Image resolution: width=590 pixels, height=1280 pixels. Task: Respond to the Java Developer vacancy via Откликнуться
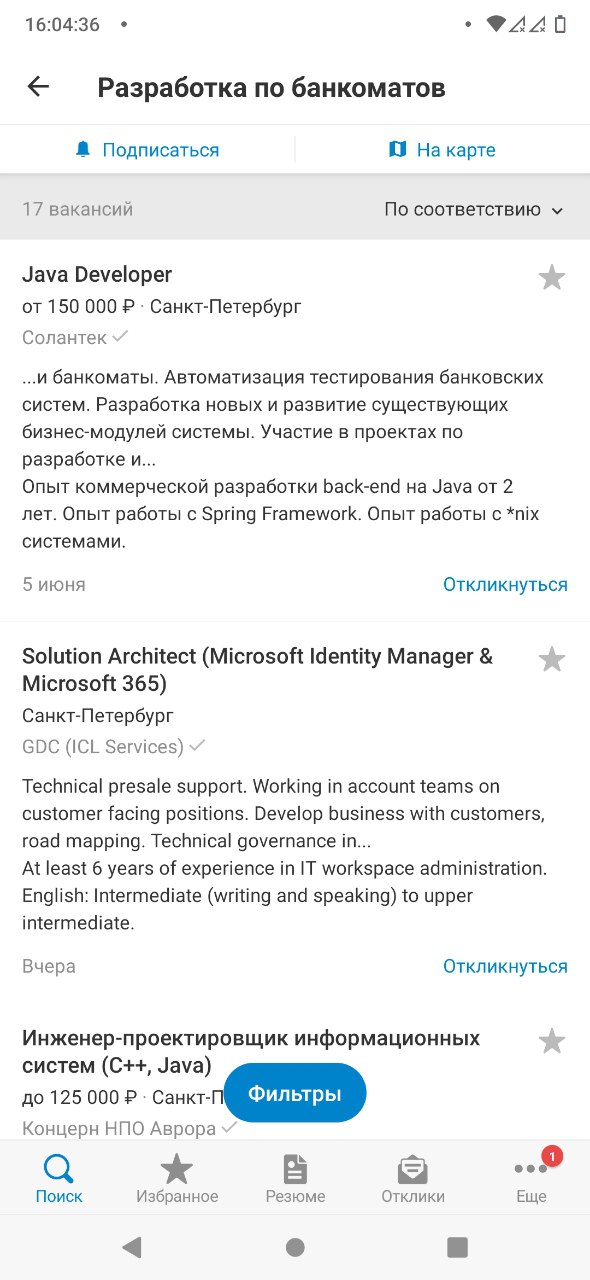tap(505, 585)
